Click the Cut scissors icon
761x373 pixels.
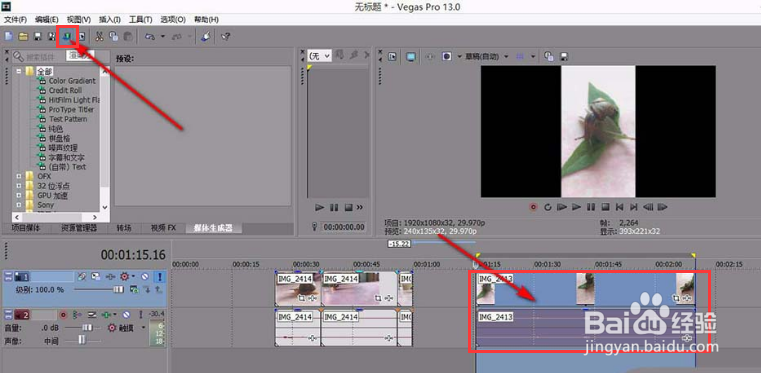click(99, 36)
